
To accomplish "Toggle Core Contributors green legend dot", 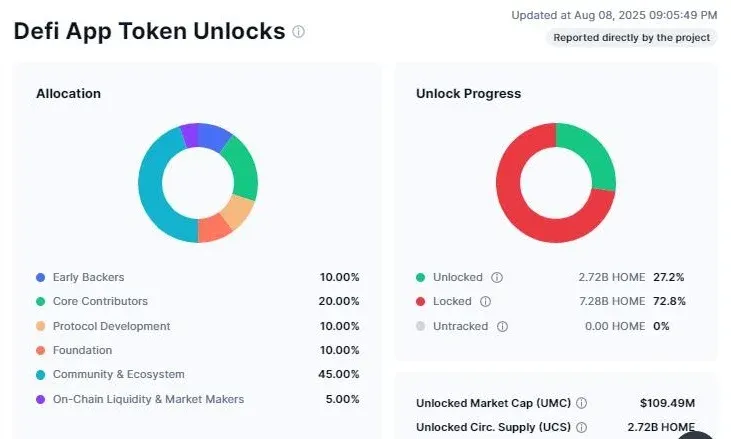I will 41,302.
